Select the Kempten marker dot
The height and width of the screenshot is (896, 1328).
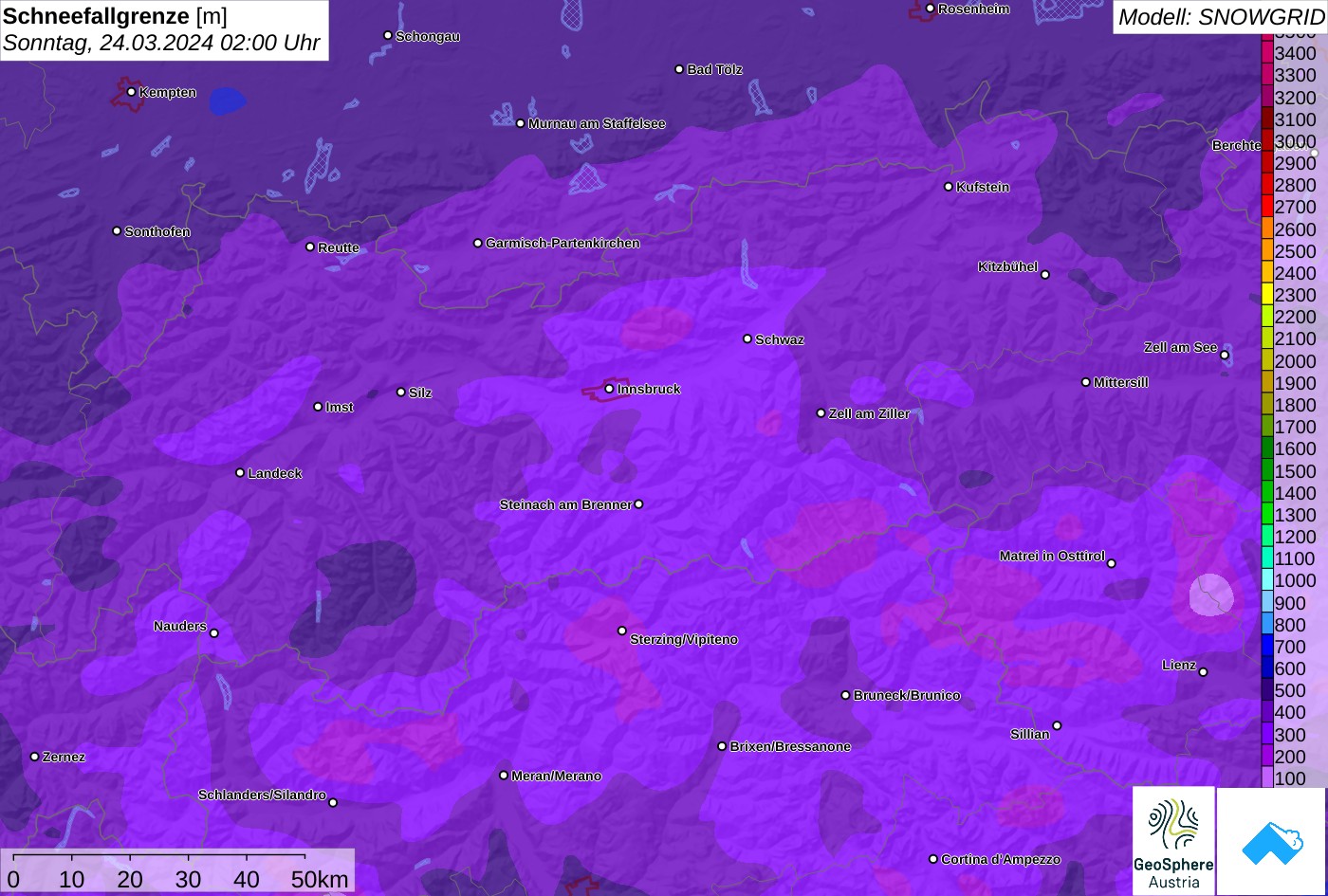click(x=131, y=92)
